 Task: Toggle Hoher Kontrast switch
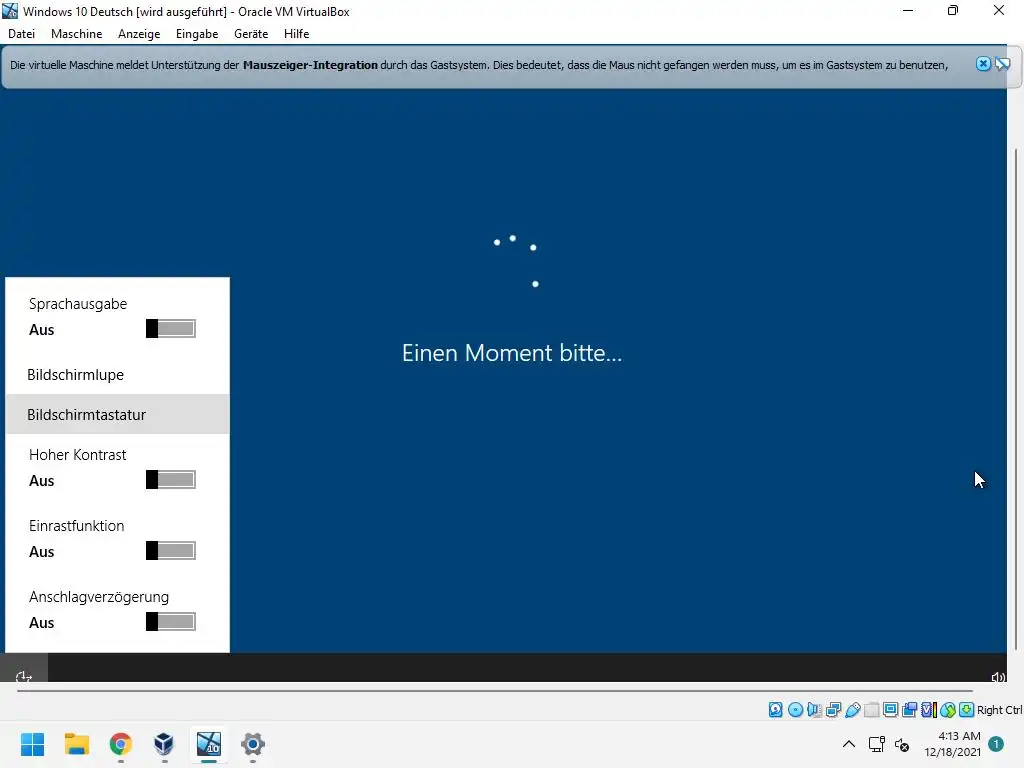(x=170, y=479)
